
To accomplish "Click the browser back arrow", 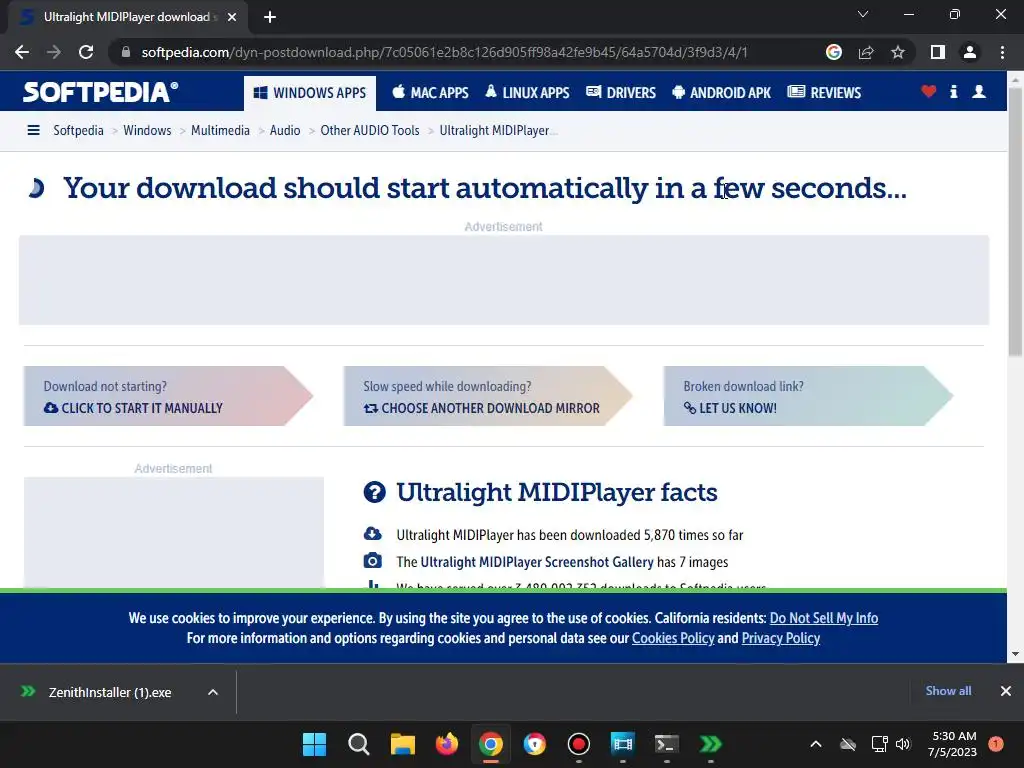I will tap(22, 52).
